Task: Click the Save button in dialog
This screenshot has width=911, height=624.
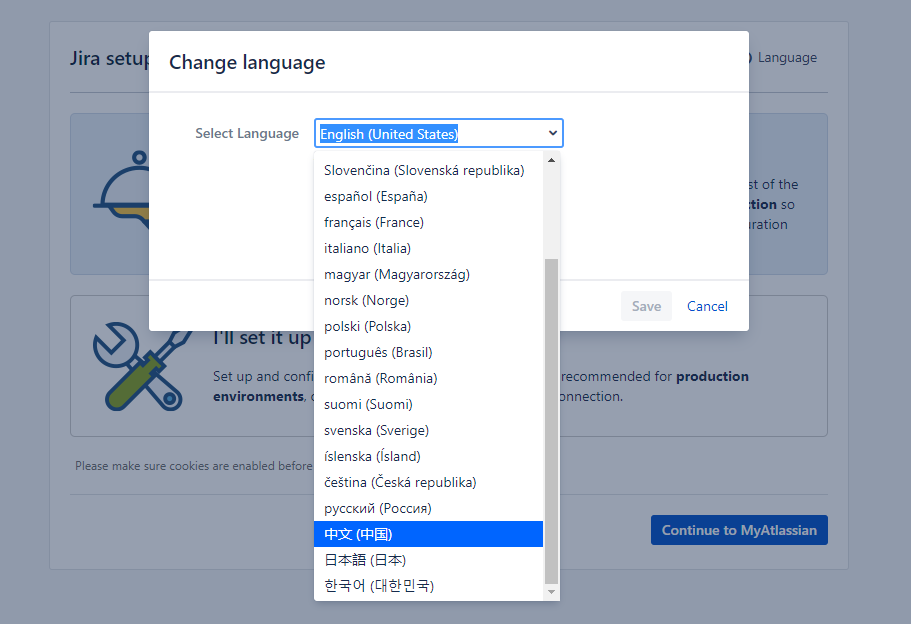Action: click(x=646, y=306)
